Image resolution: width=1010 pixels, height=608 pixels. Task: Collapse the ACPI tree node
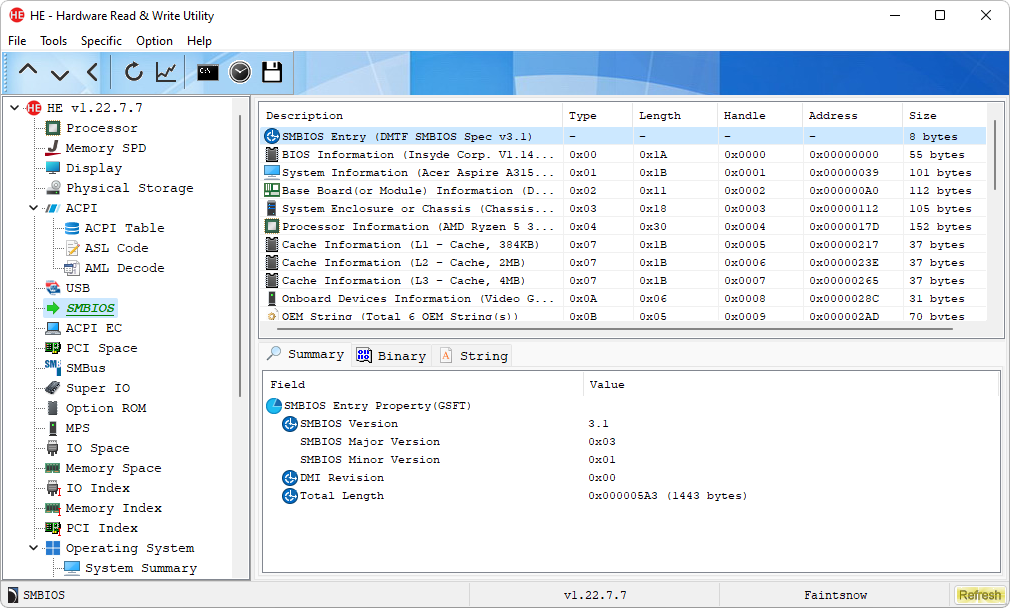point(34,208)
